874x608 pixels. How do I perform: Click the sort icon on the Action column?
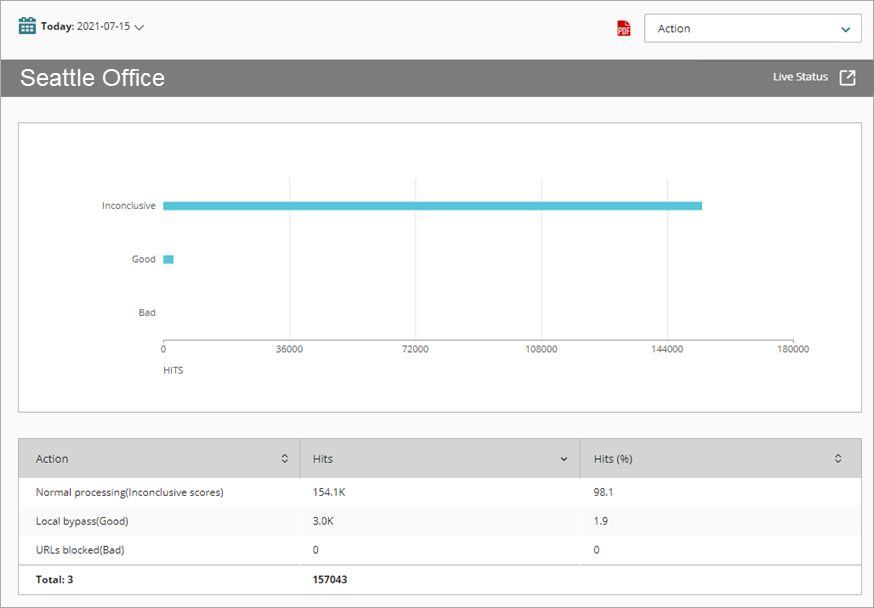[286, 458]
